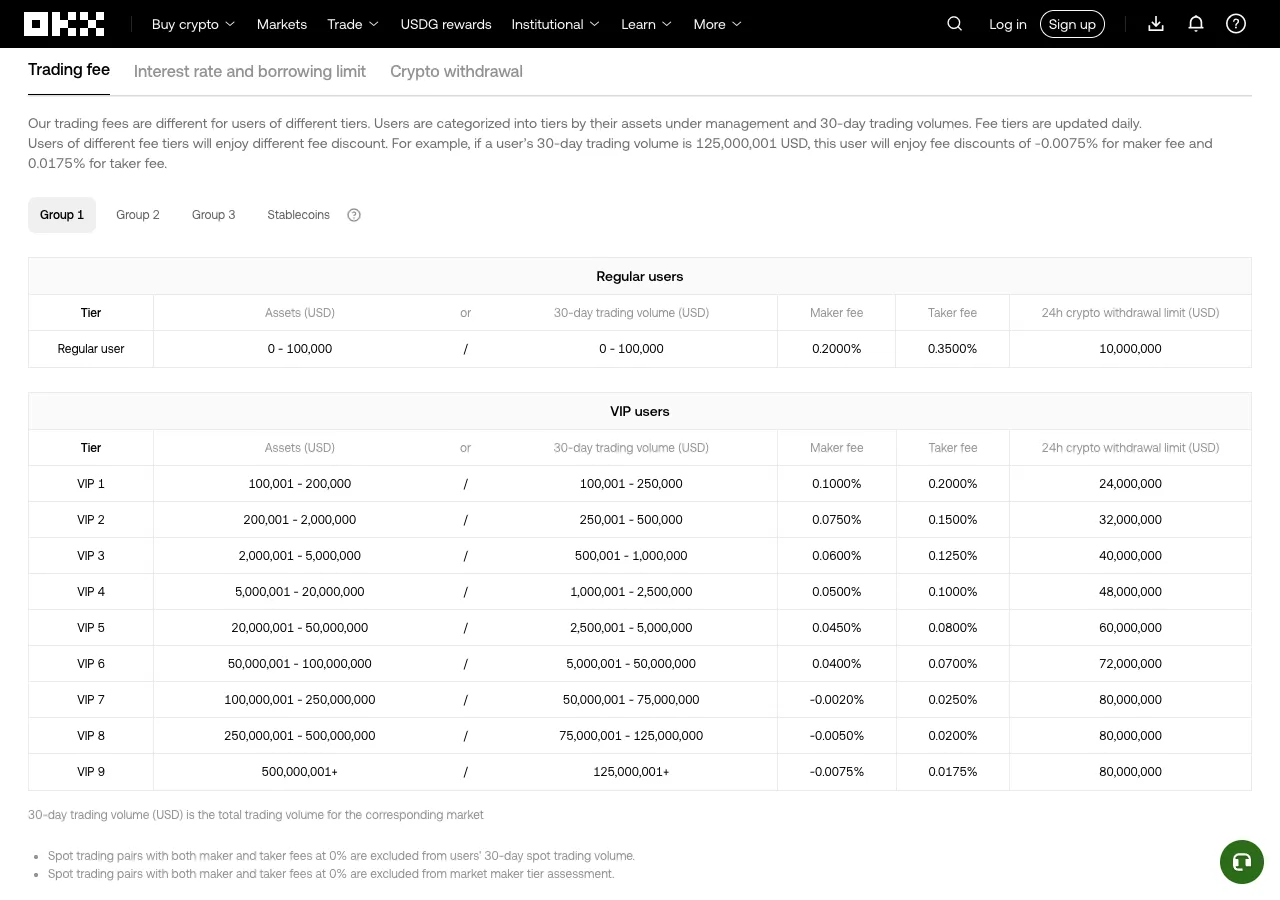This screenshot has width=1280, height=900.
Task: Select the Group 1 fee tab
Action: (62, 215)
